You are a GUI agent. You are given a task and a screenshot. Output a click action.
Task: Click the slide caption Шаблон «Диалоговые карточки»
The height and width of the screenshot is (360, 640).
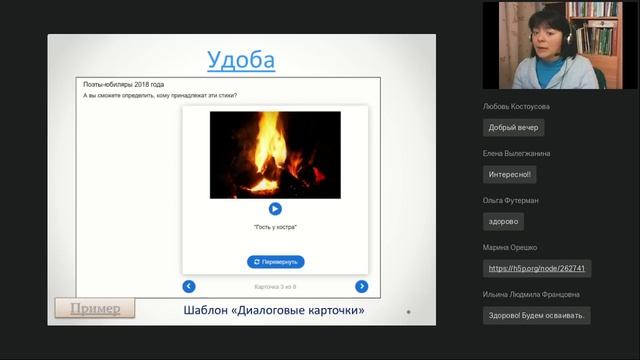(x=274, y=310)
